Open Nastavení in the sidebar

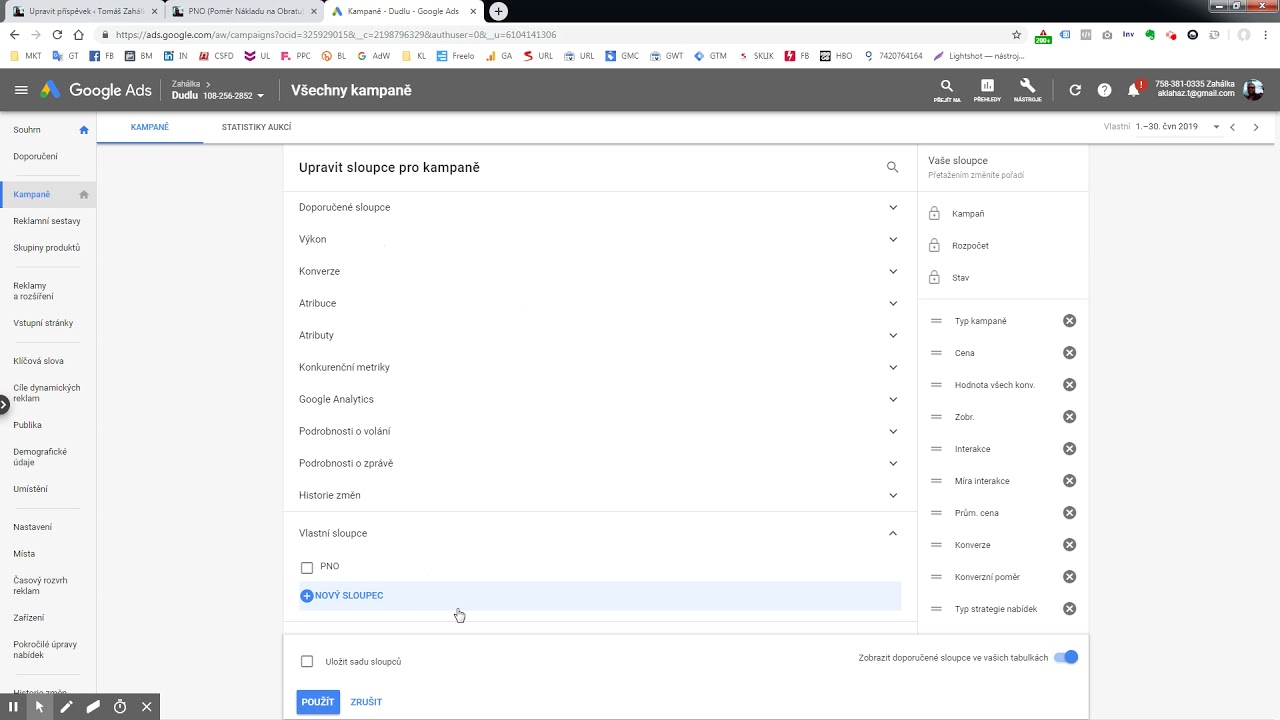[x=33, y=527]
